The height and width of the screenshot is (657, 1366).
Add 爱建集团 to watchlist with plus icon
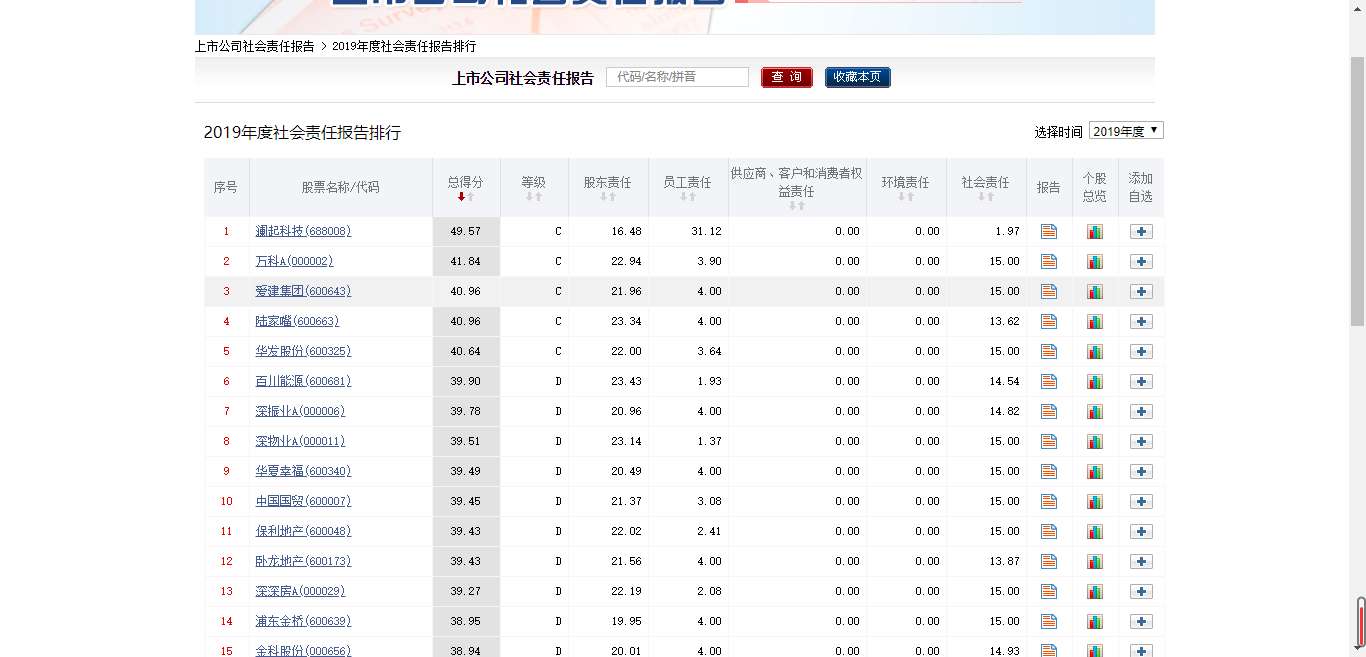(x=1141, y=291)
